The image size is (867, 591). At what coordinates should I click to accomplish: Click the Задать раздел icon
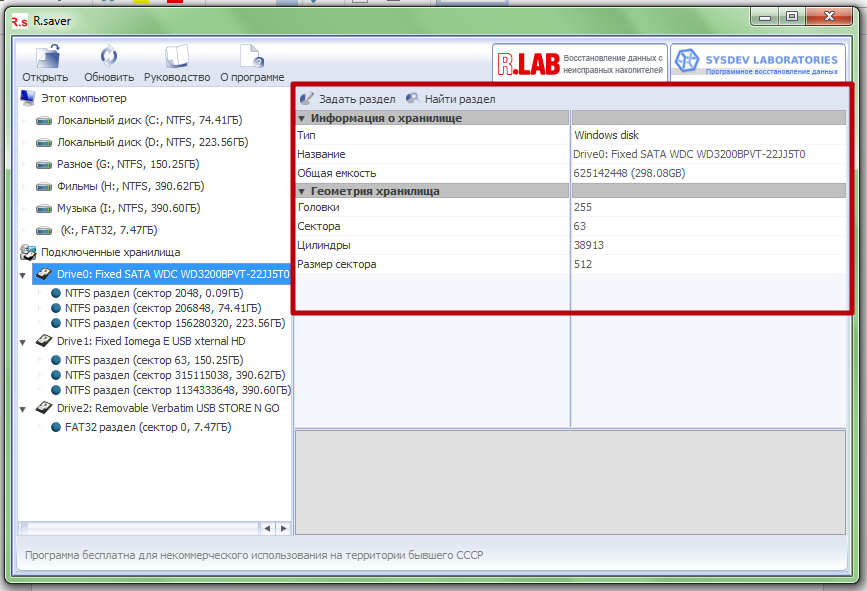tap(308, 99)
